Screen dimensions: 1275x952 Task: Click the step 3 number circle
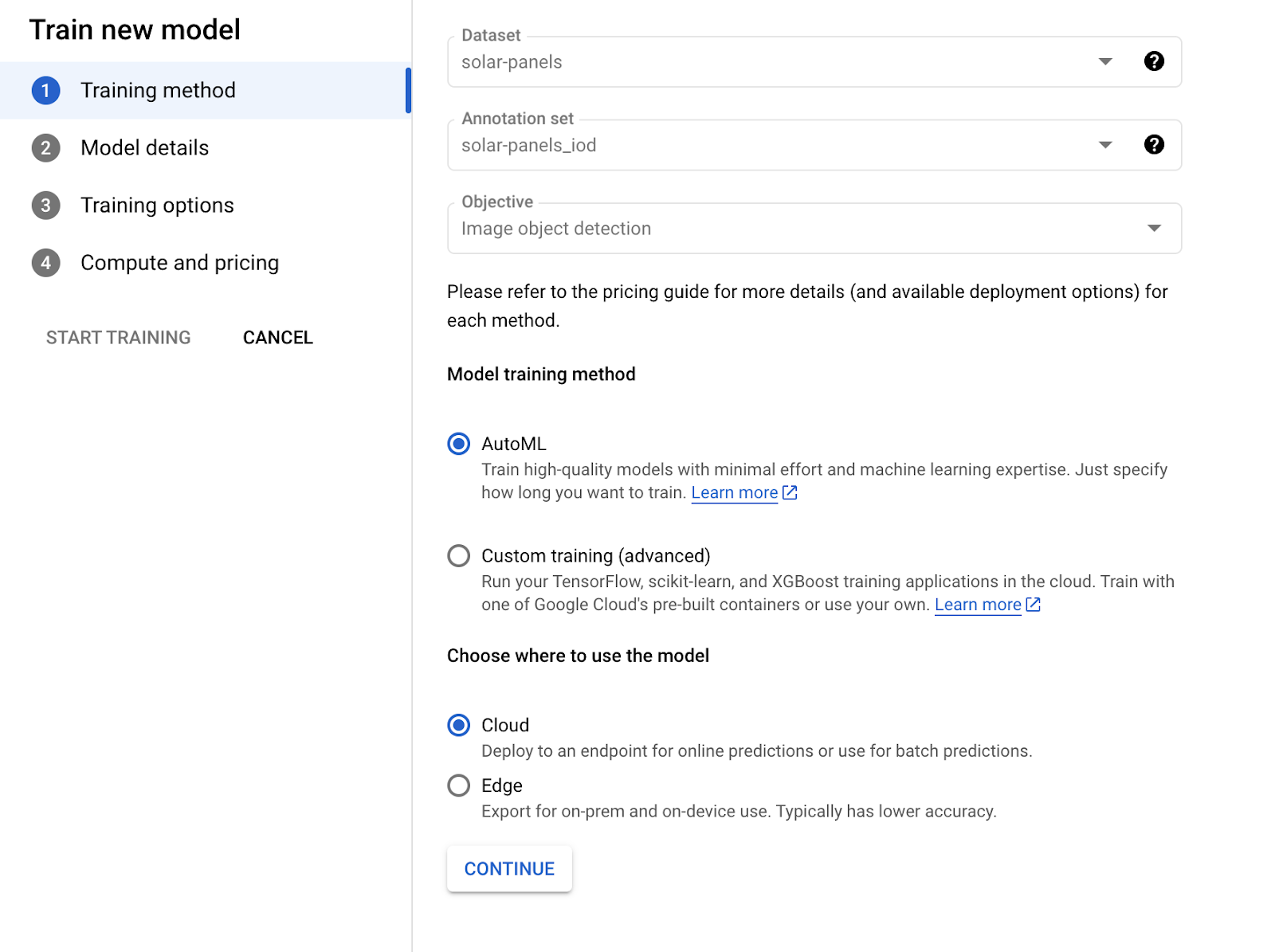pyautogui.click(x=45, y=205)
